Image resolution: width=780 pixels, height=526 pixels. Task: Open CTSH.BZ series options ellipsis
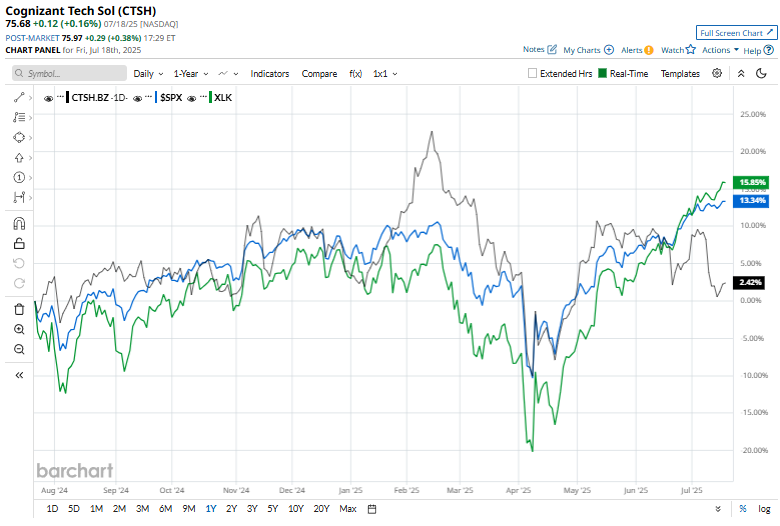[60, 96]
